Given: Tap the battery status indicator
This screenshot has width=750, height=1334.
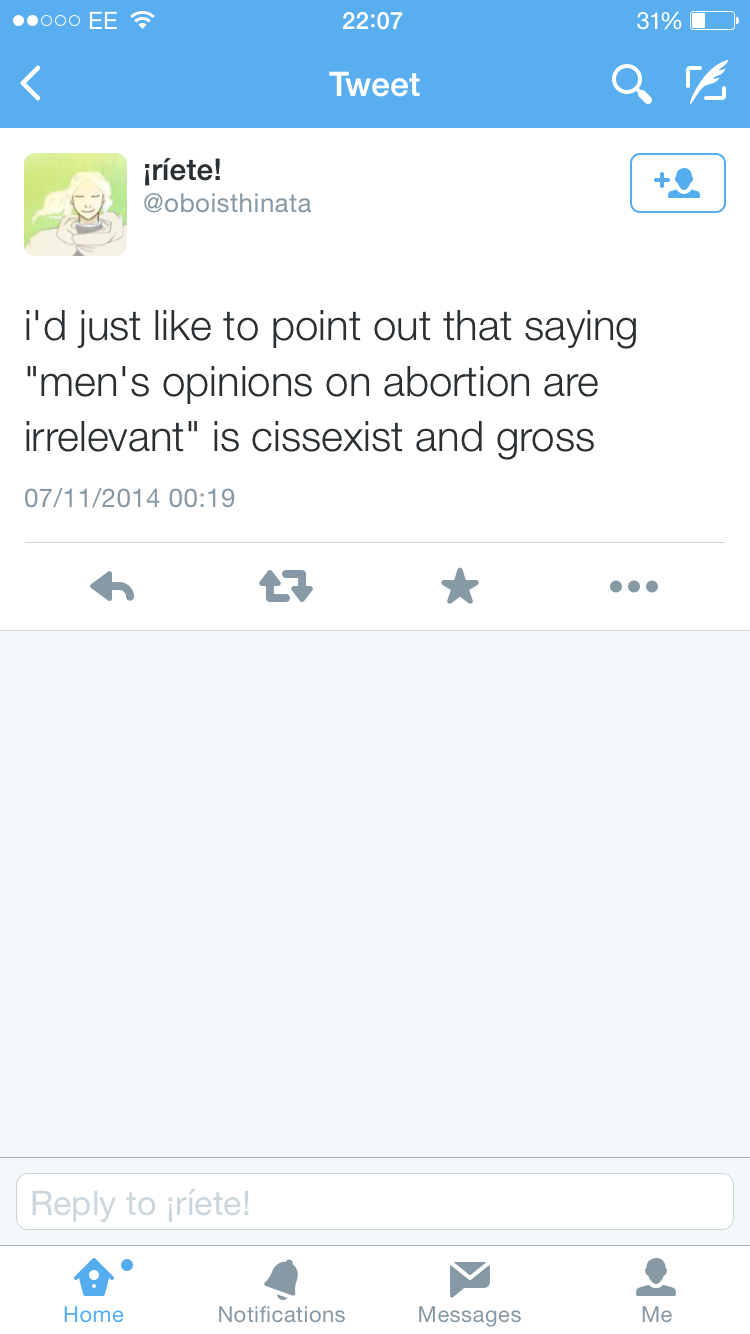Looking at the screenshot, I should click(713, 21).
